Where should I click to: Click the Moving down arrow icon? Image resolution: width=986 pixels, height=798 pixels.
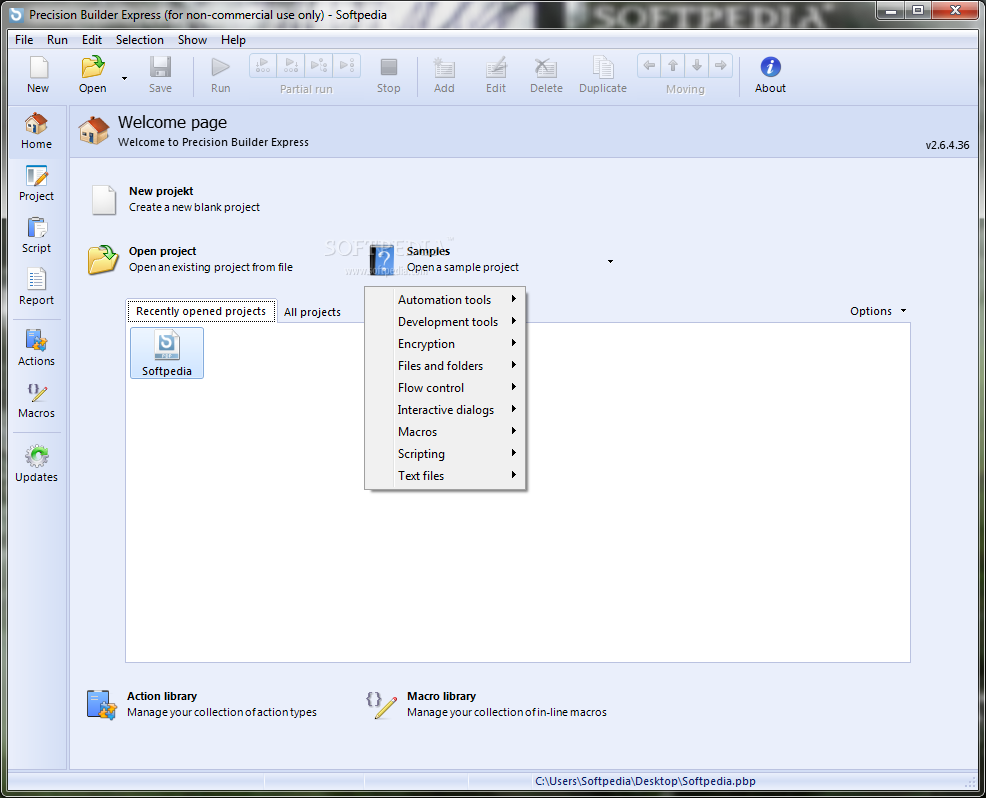[697, 65]
